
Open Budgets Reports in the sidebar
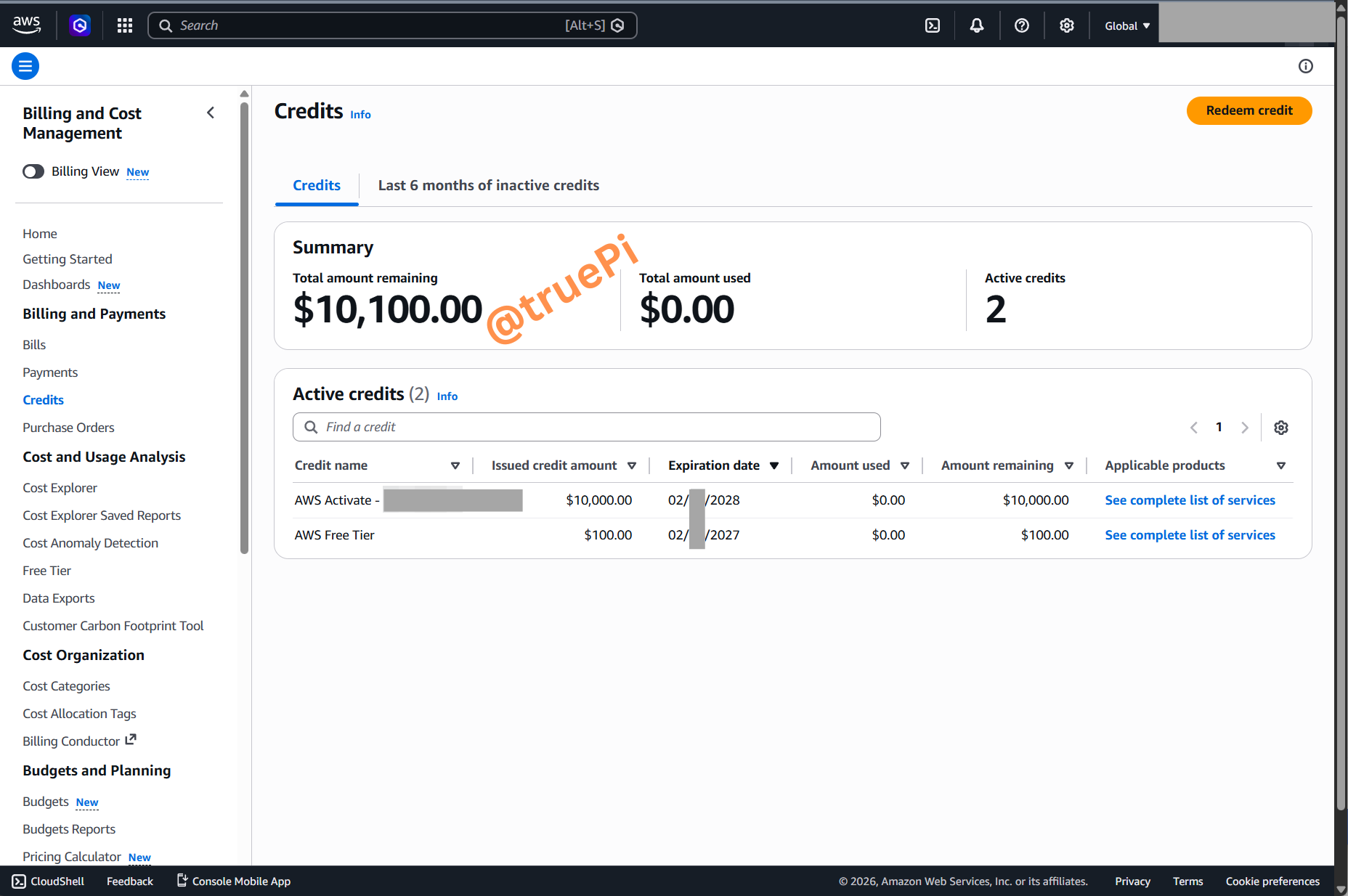click(x=69, y=829)
